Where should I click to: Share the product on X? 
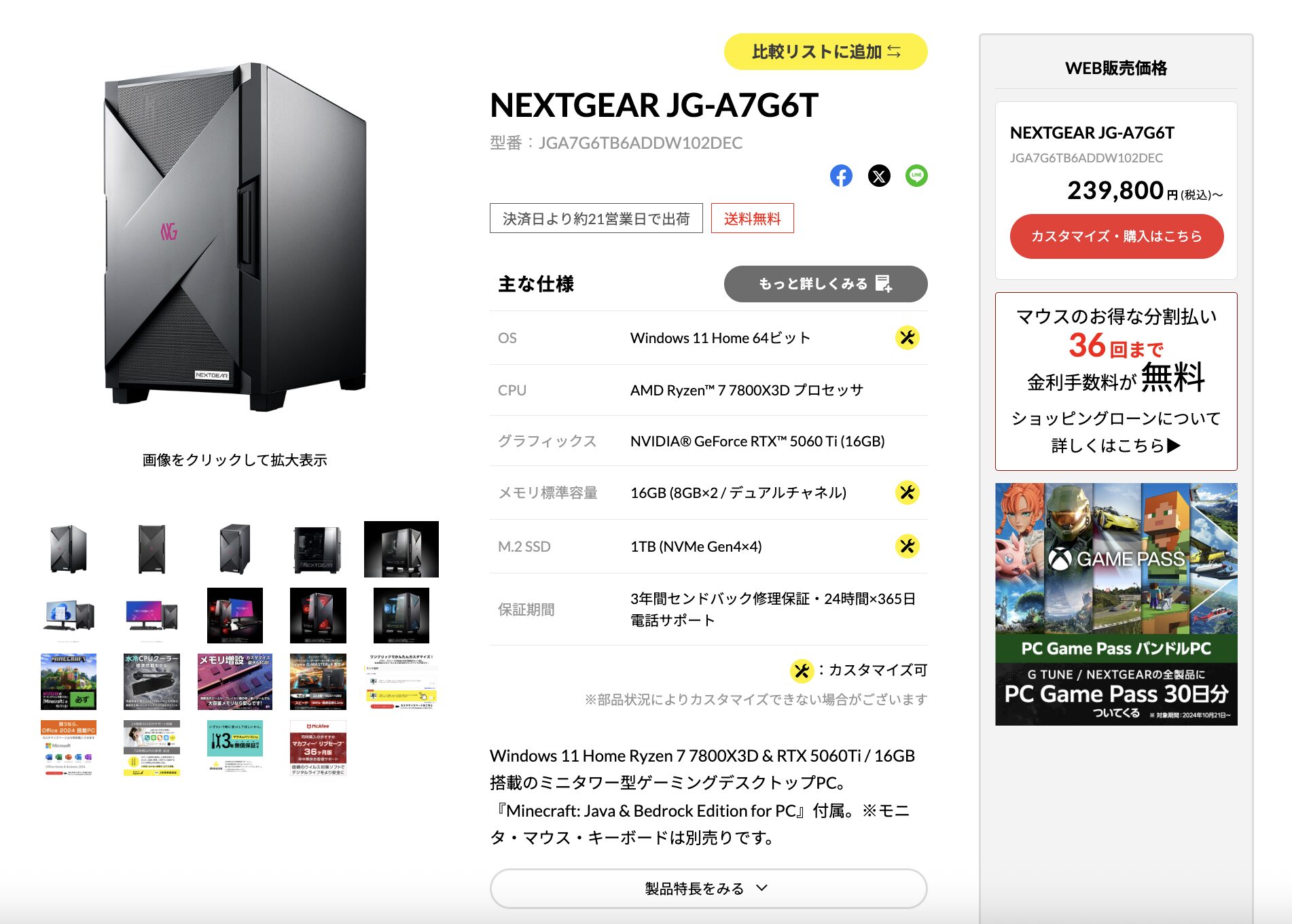pos(879,176)
